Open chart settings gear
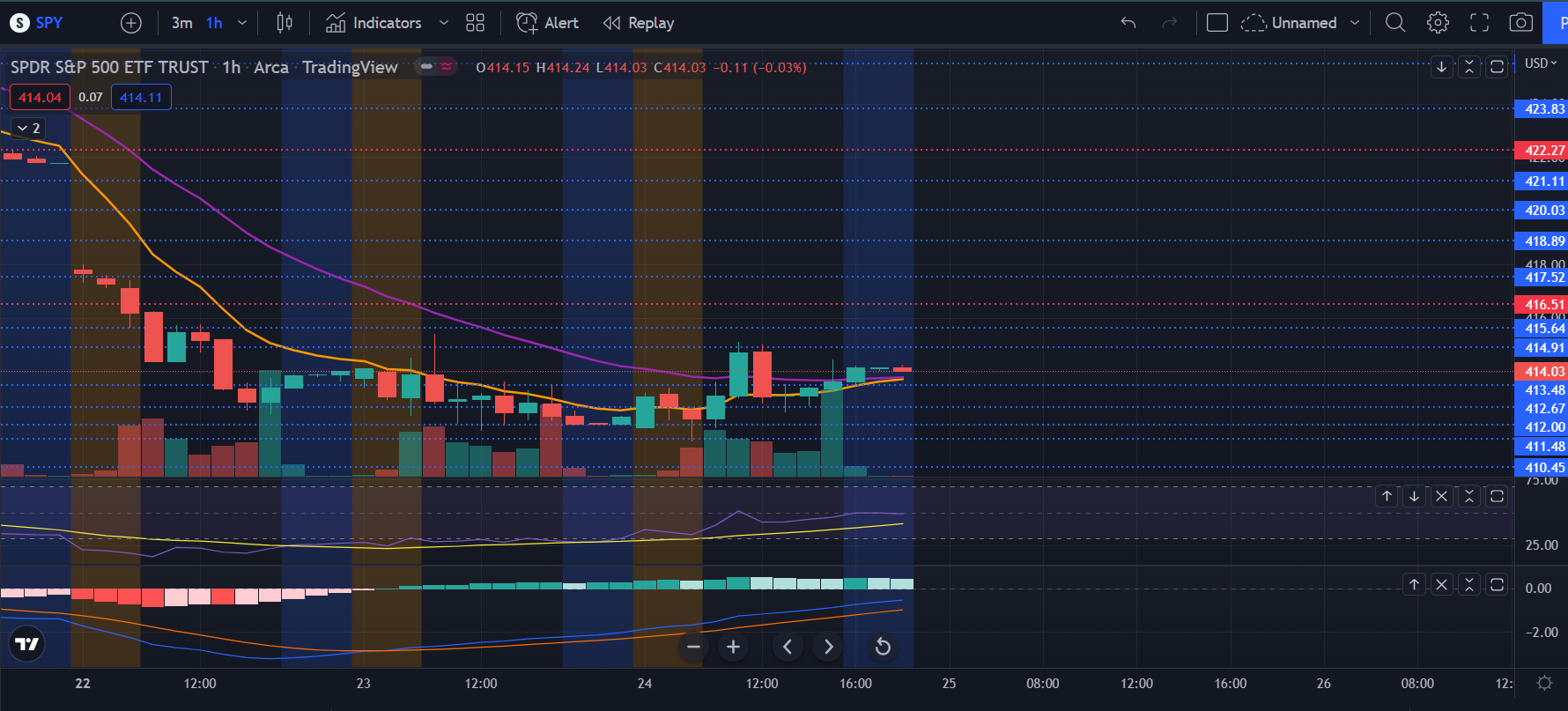The height and width of the screenshot is (711, 1568). 1438,23
